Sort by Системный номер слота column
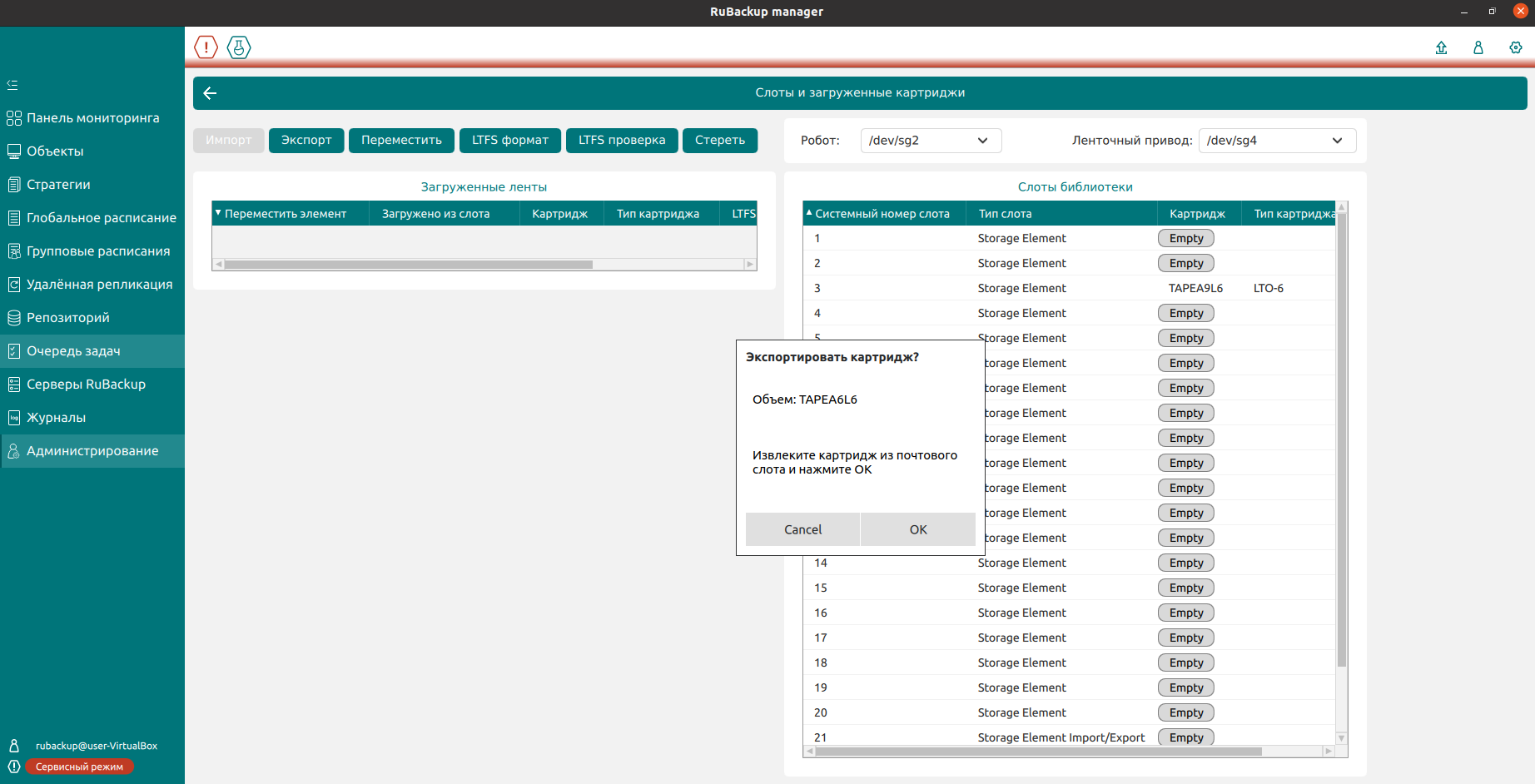This screenshot has width=1535, height=784. (882, 214)
